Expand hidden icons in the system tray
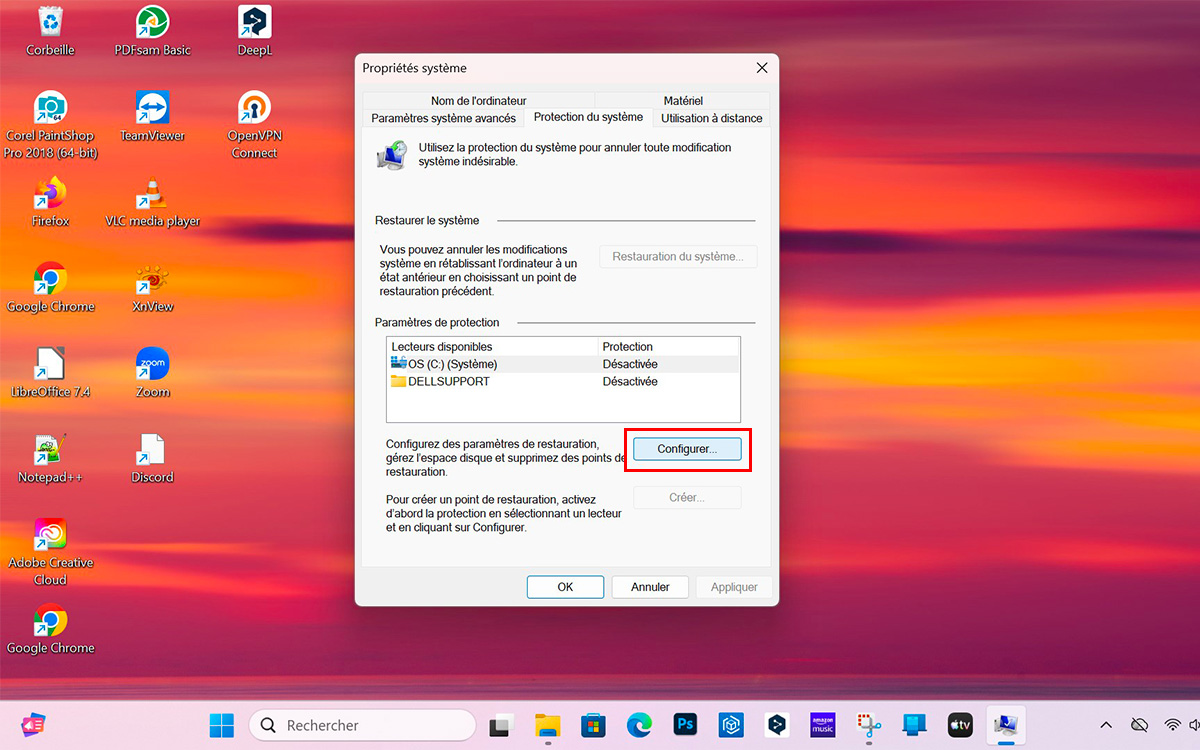Screen dimensions: 1200x750 pyautogui.click(x=1105, y=724)
